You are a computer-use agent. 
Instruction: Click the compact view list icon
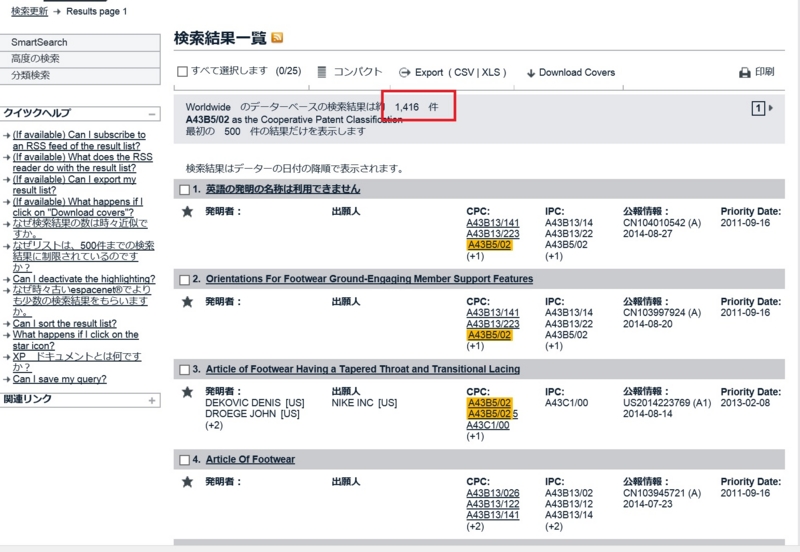point(321,72)
